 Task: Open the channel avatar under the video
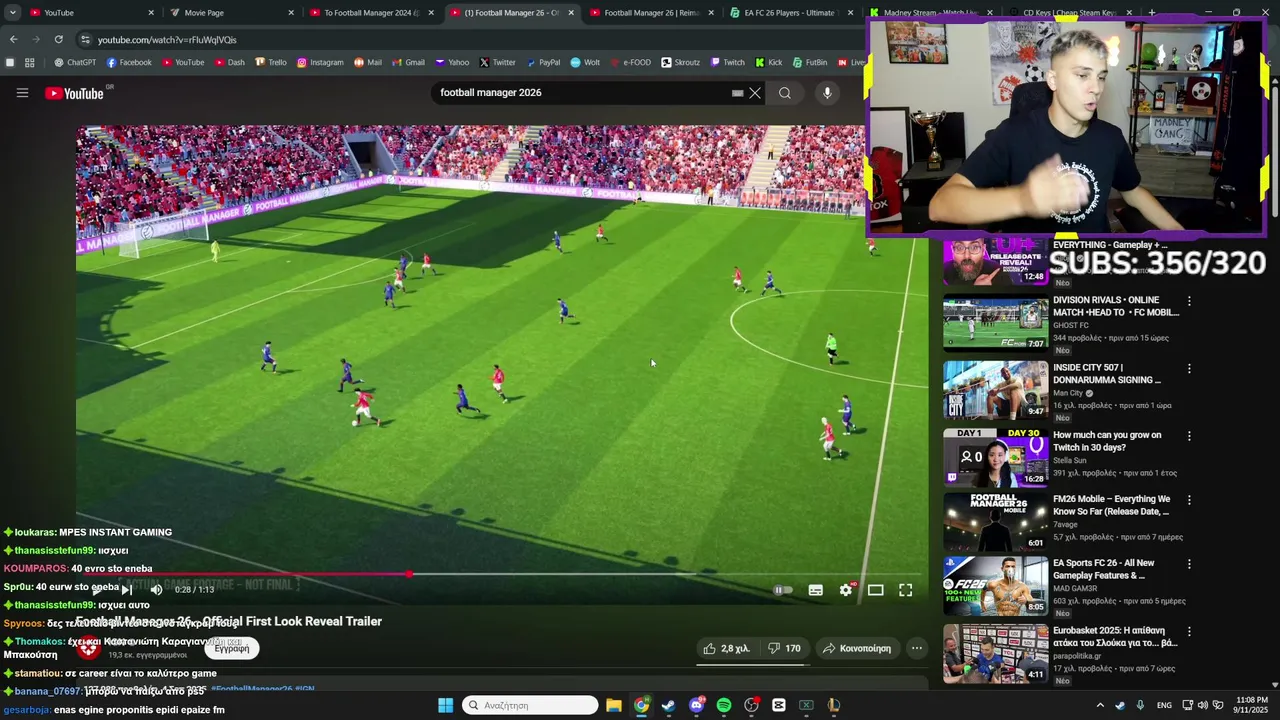tap(89, 648)
